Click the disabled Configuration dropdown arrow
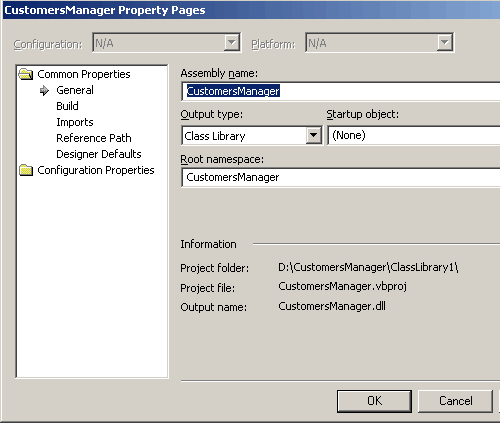 coord(231,43)
